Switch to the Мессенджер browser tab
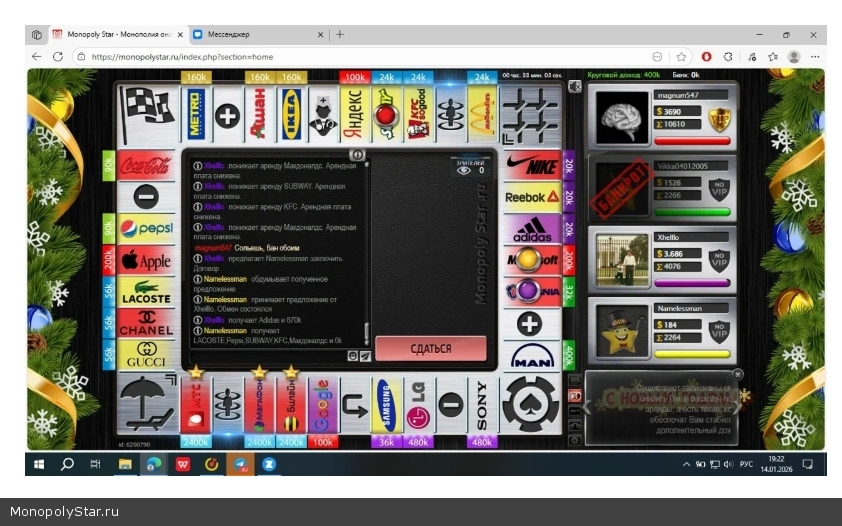 (x=258, y=34)
